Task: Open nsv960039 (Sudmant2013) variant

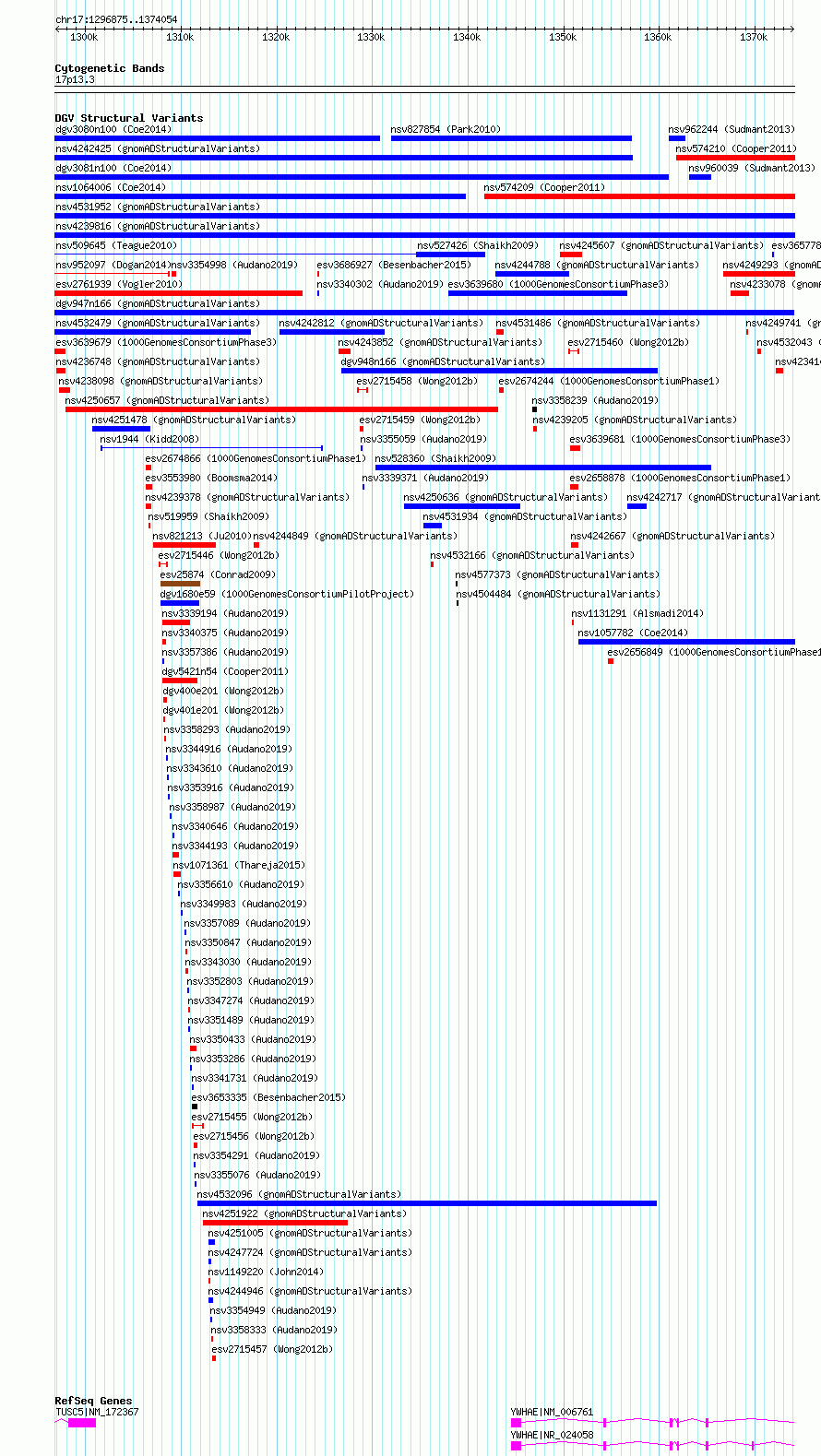Action: tap(700, 177)
